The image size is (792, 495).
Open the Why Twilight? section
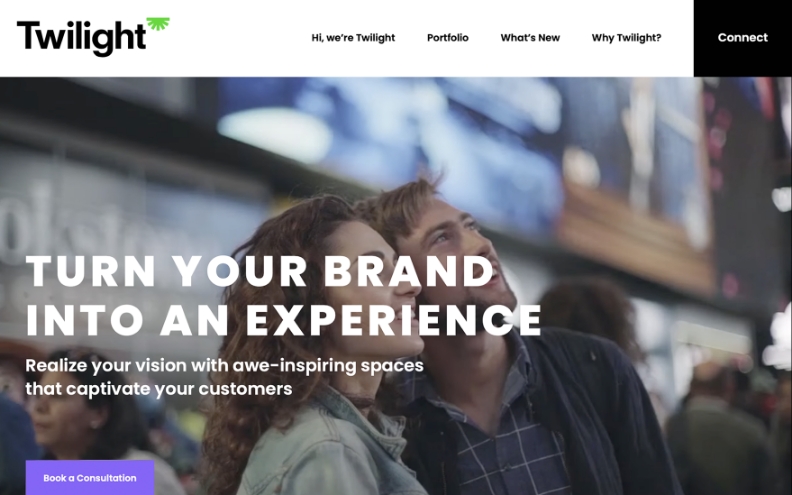(626, 38)
